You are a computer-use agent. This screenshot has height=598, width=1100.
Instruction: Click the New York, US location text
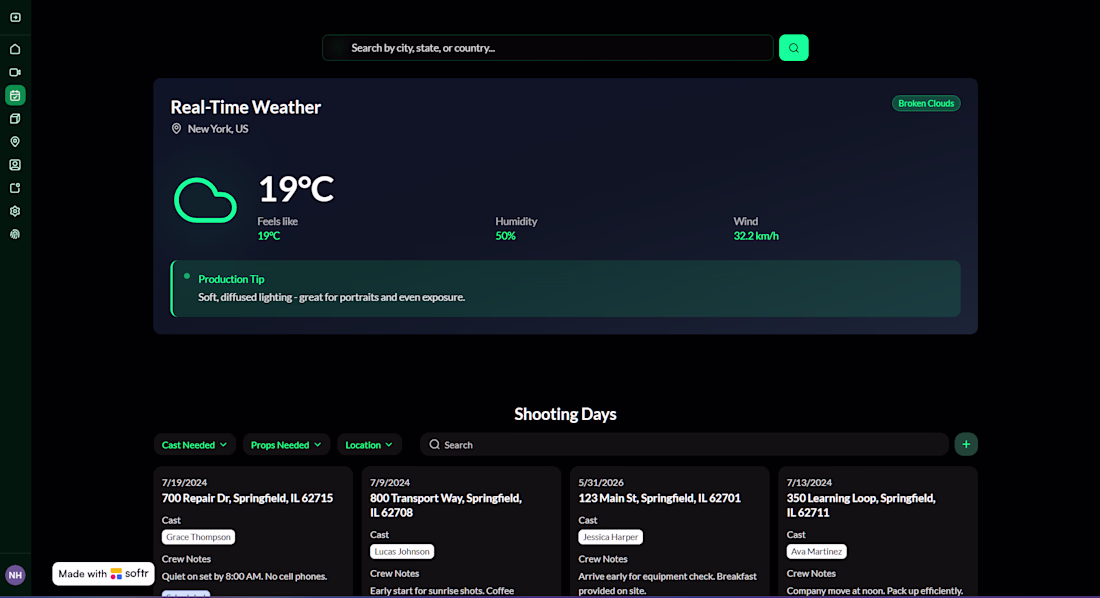[217, 129]
